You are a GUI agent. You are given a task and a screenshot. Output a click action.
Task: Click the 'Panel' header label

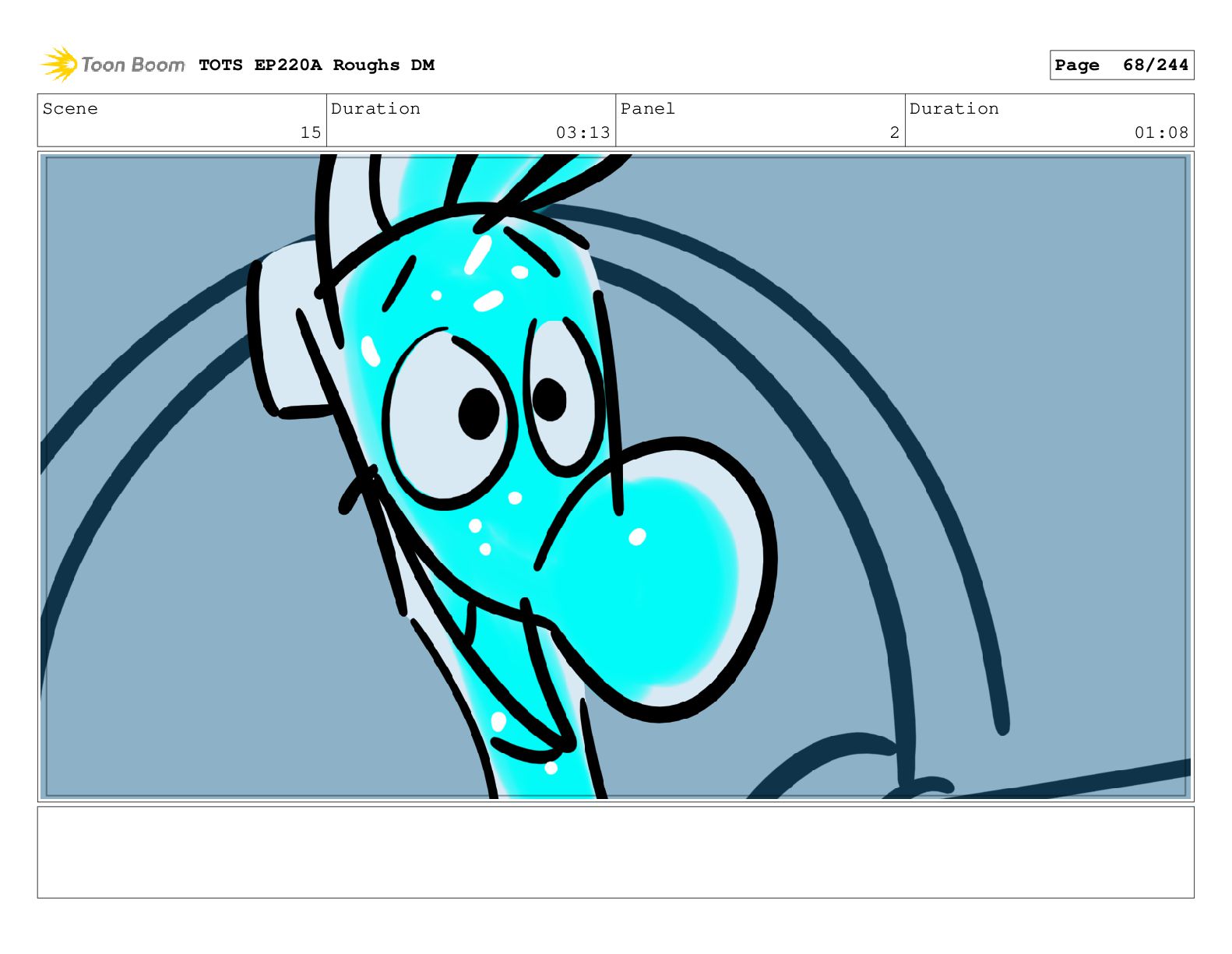point(648,109)
